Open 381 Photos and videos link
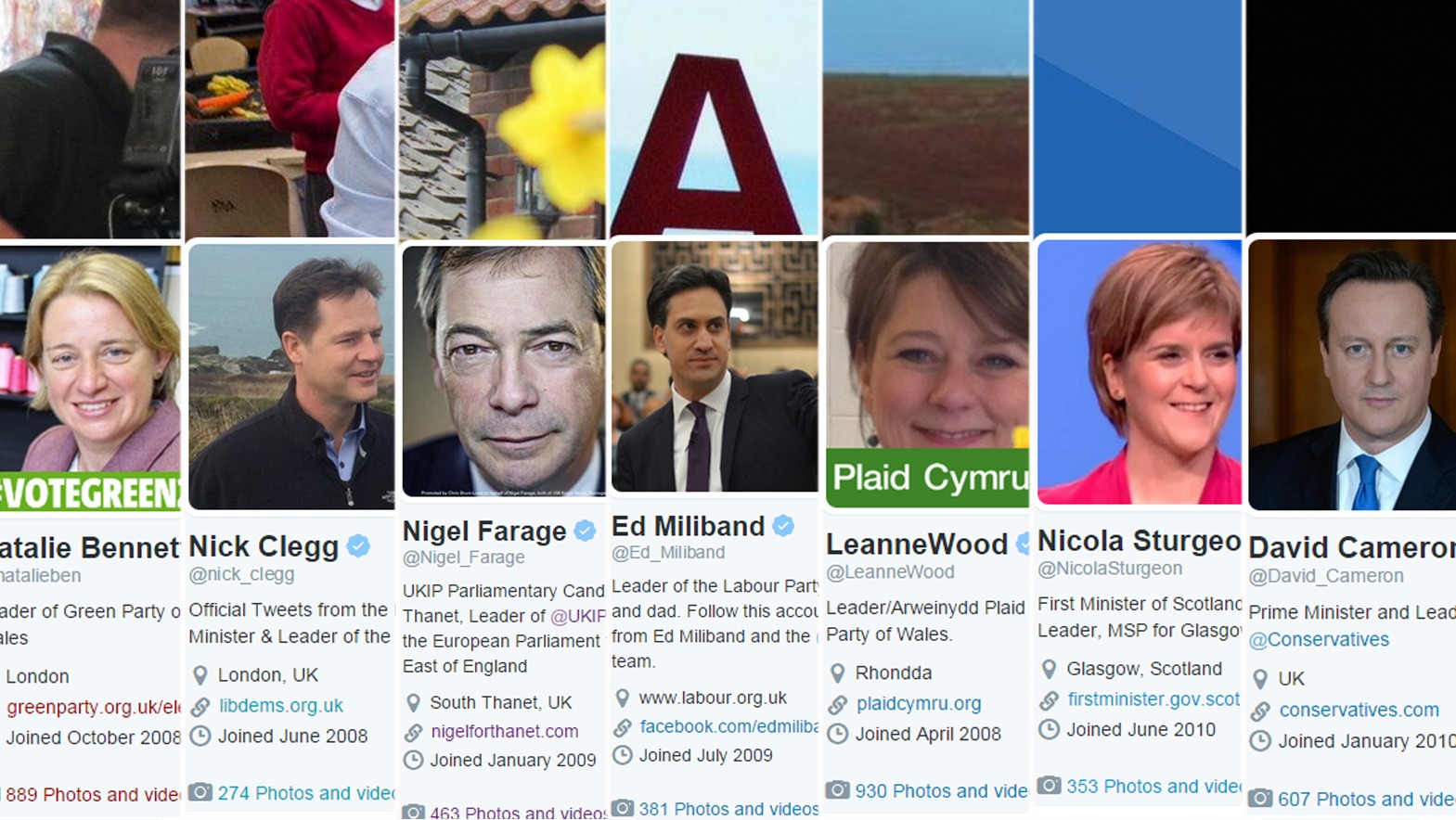The width and height of the screenshot is (1456, 820). click(x=728, y=809)
